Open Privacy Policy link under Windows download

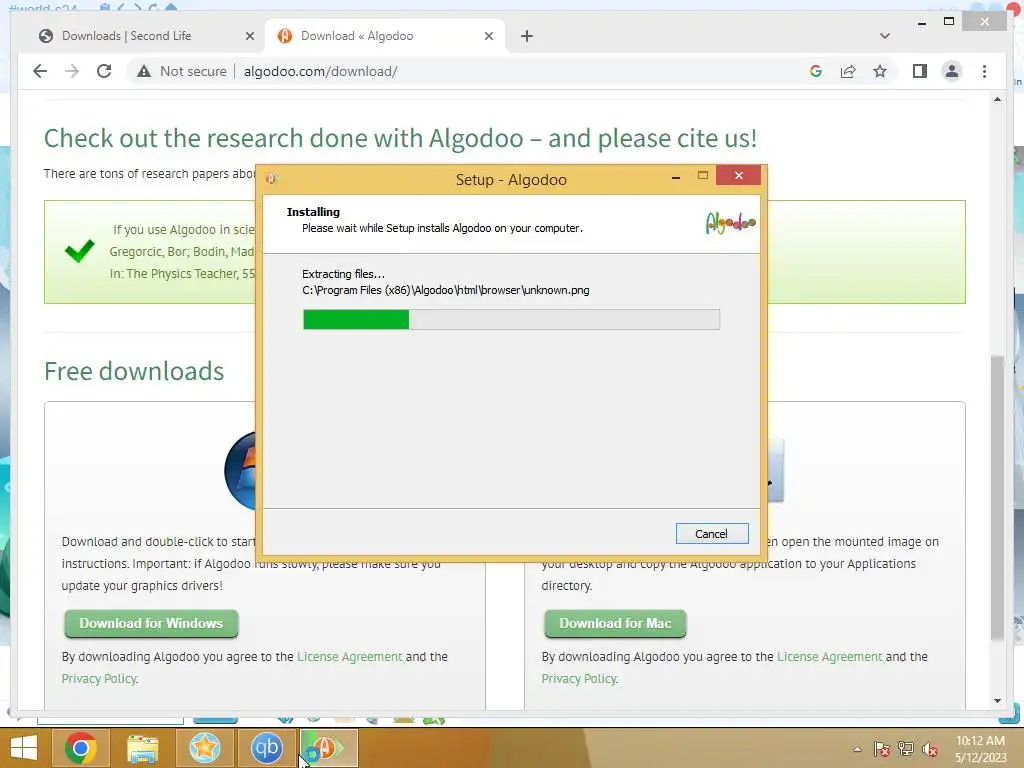tap(99, 679)
